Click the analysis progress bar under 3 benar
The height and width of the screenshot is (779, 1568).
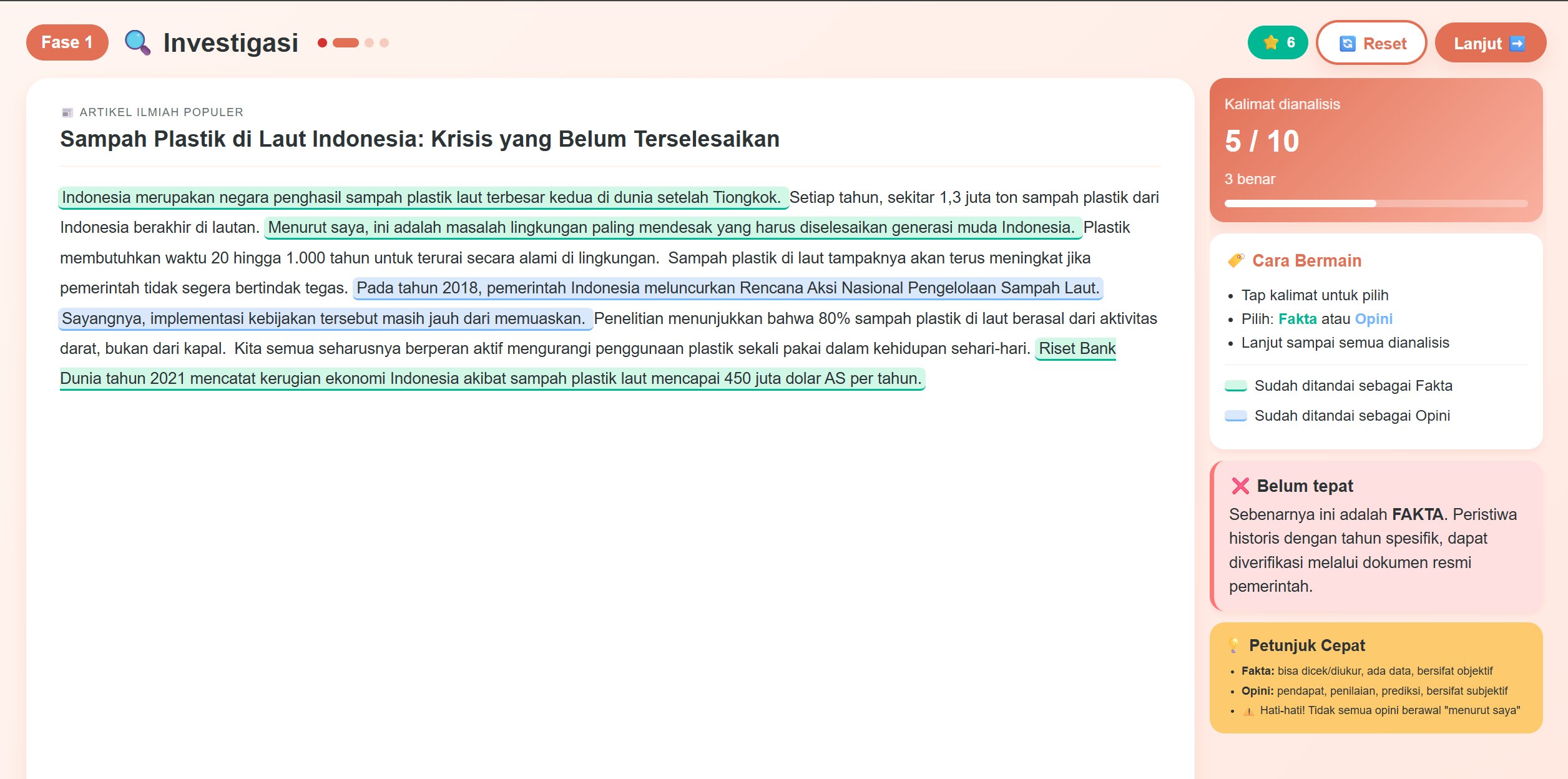click(x=1376, y=203)
